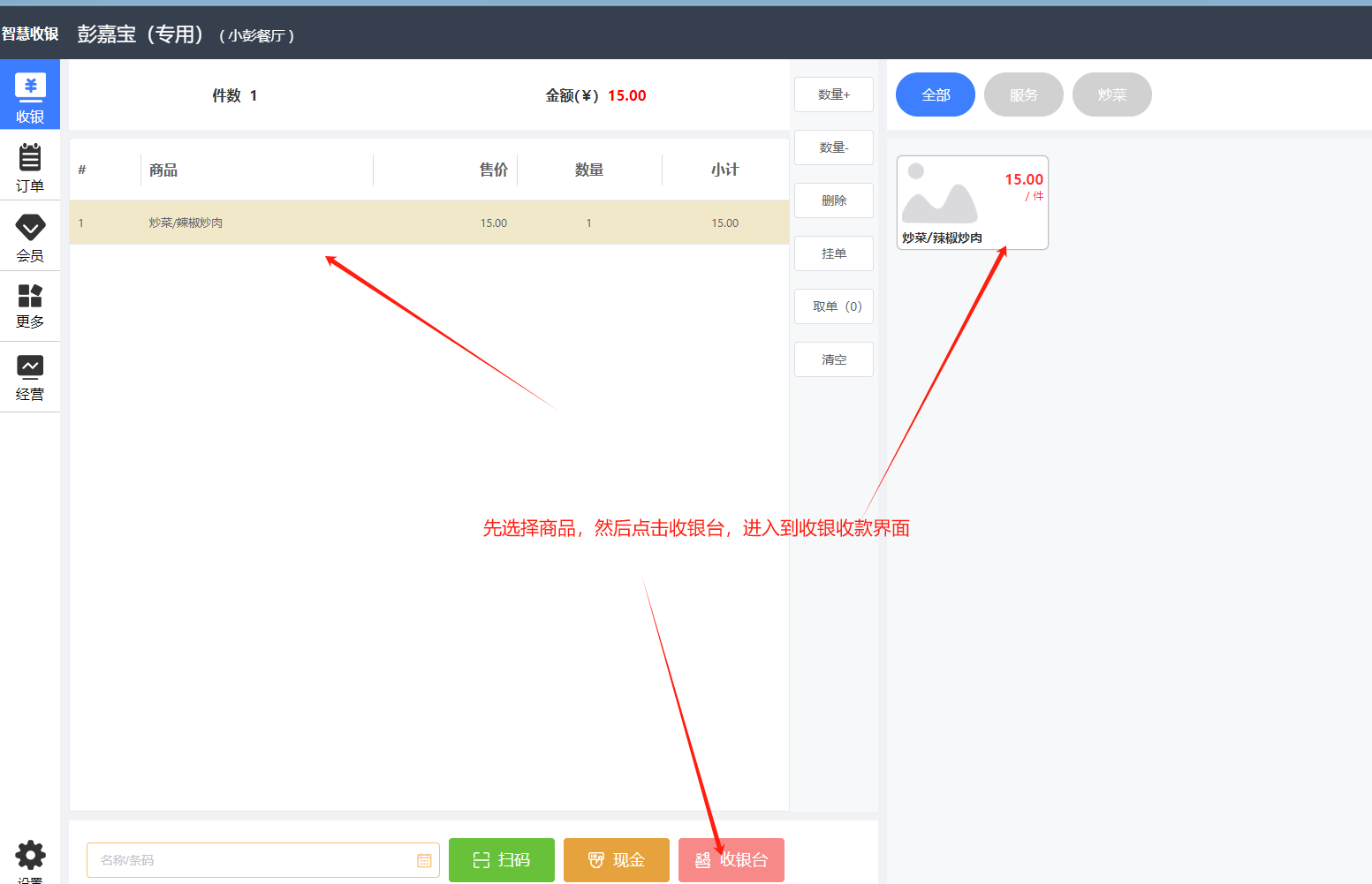Increase quantity with 数量+ button

[x=833, y=94]
